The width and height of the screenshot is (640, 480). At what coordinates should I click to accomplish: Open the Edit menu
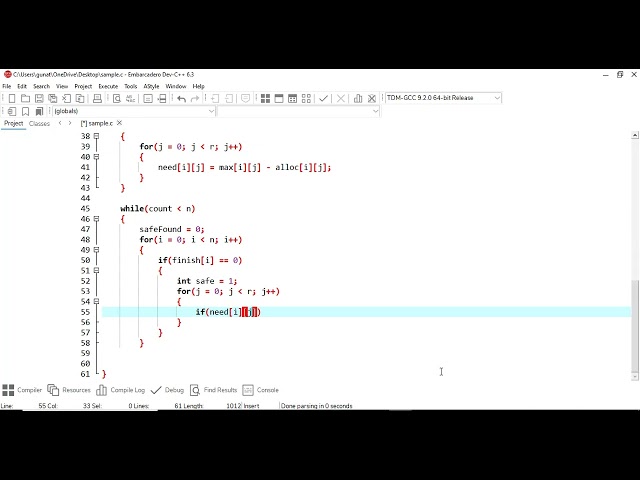click(x=22, y=87)
